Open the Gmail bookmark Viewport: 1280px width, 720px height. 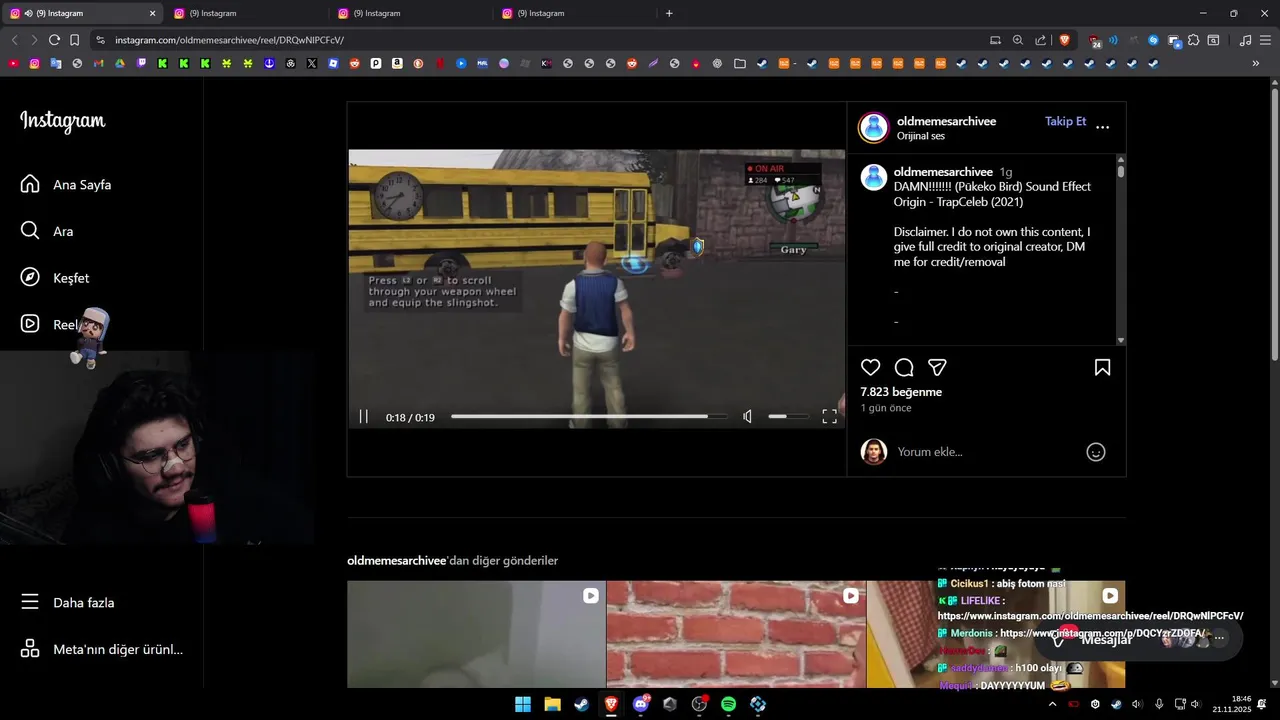tap(98, 64)
